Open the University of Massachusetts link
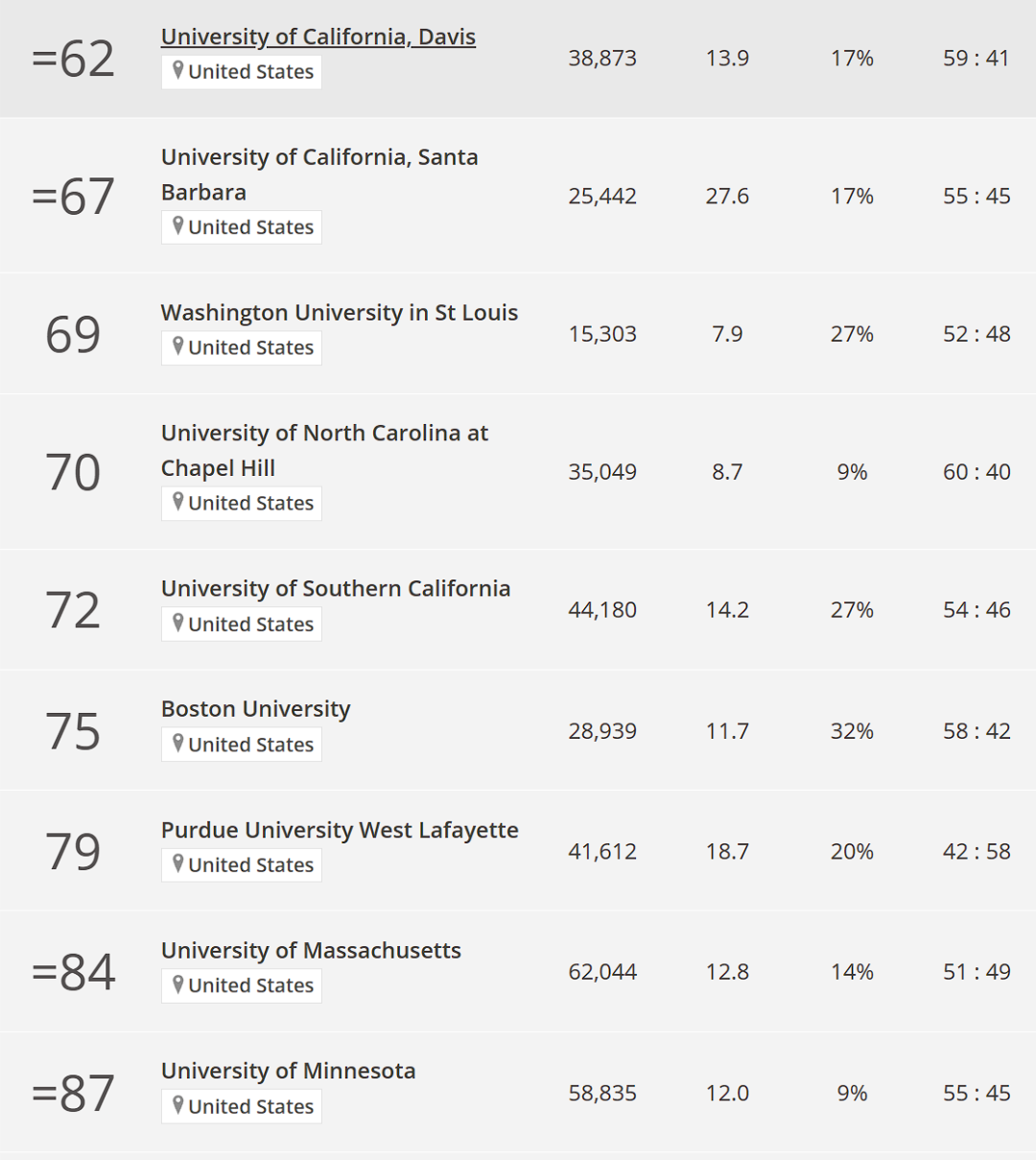This screenshot has width=1036, height=1160. [311, 951]
